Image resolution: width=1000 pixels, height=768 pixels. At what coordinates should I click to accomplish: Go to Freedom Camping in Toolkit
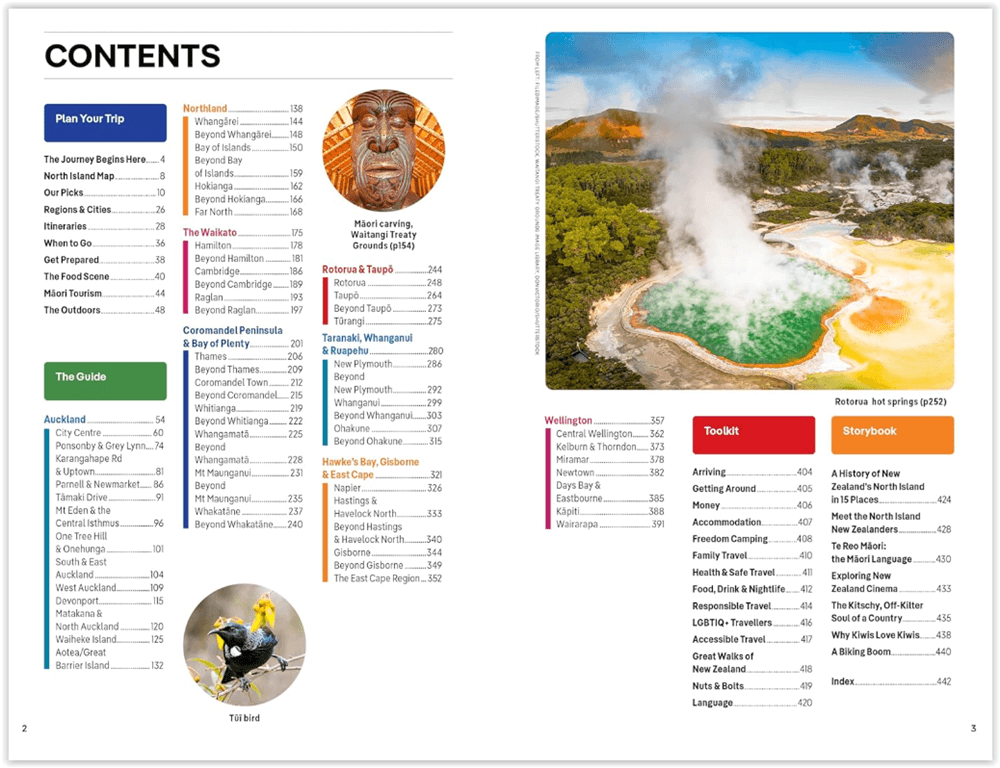click(731, 539)
